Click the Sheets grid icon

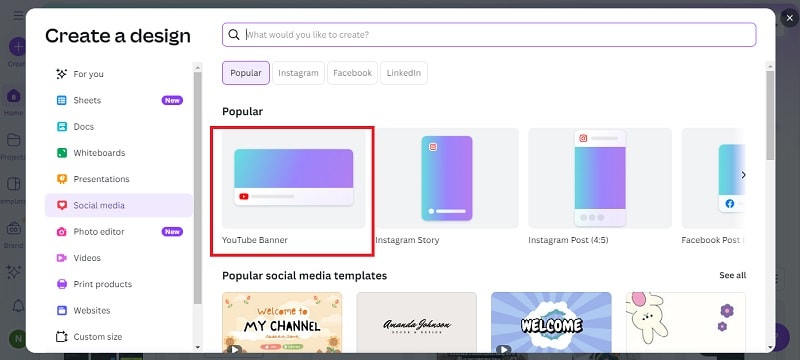coord(62,100)
